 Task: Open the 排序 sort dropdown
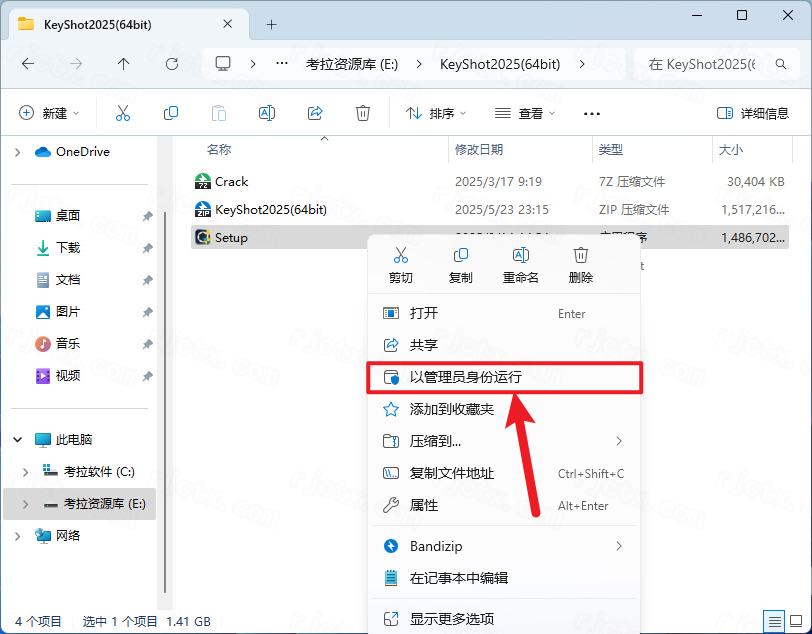(434, 113)
